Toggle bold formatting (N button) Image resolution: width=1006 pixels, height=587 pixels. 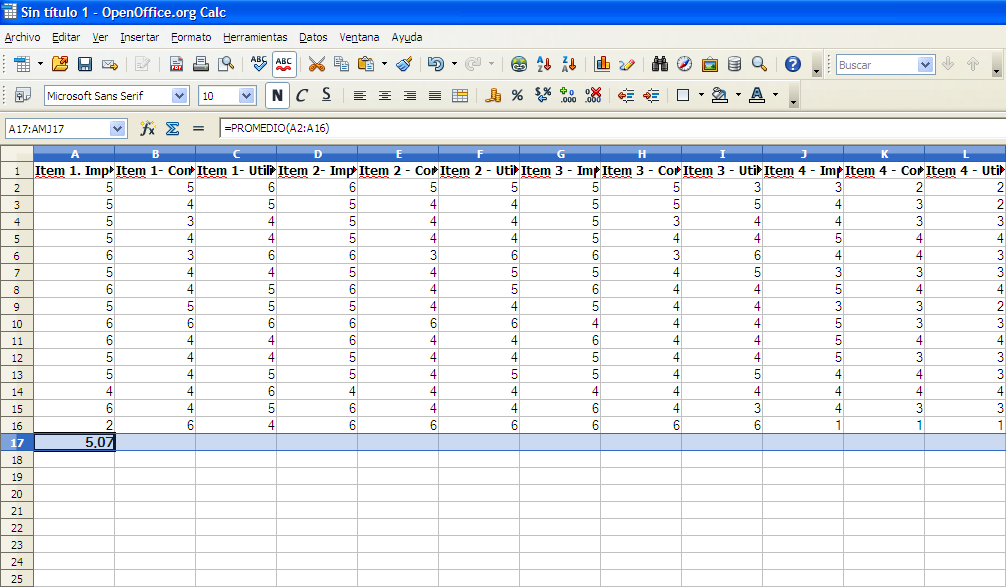(276, 96)
